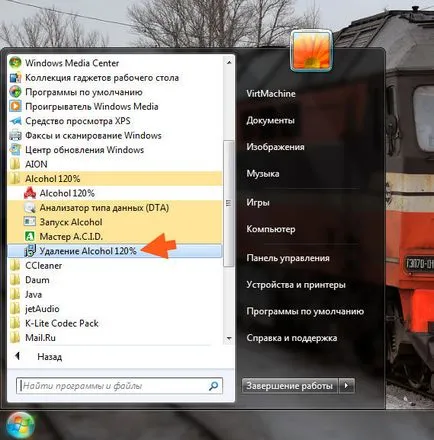The width and height of the screenshot is (434, 440).
Task: Open Документы in the start menu
Action: click(x=270, y=120)
